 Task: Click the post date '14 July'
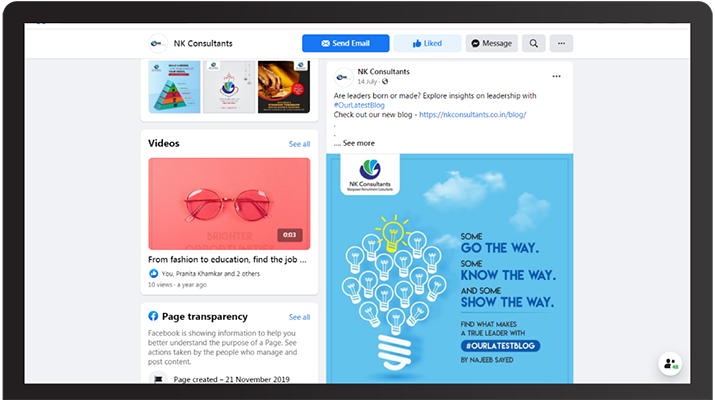(367, 82)
